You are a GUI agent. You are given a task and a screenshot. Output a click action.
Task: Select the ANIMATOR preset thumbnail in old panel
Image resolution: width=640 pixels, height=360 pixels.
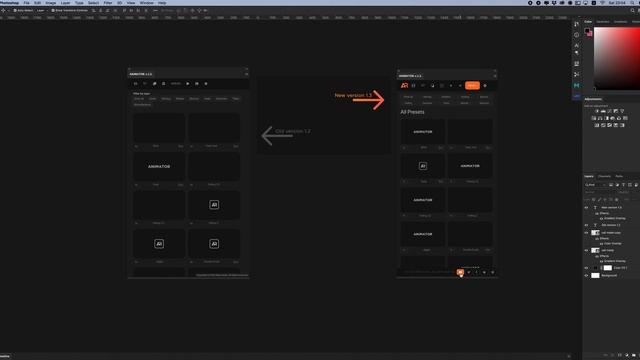(159, 167)
